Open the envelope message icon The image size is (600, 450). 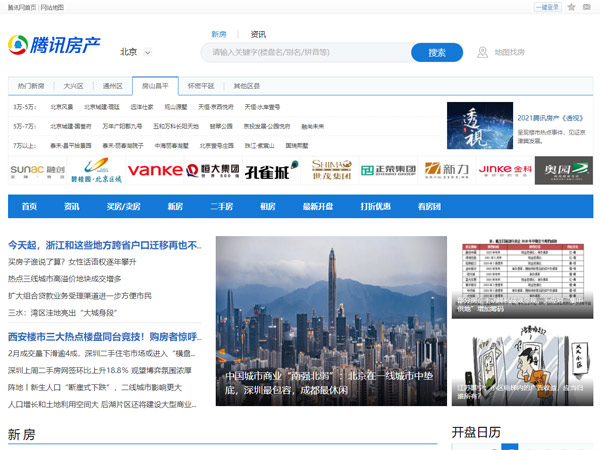tap(587, 7)
